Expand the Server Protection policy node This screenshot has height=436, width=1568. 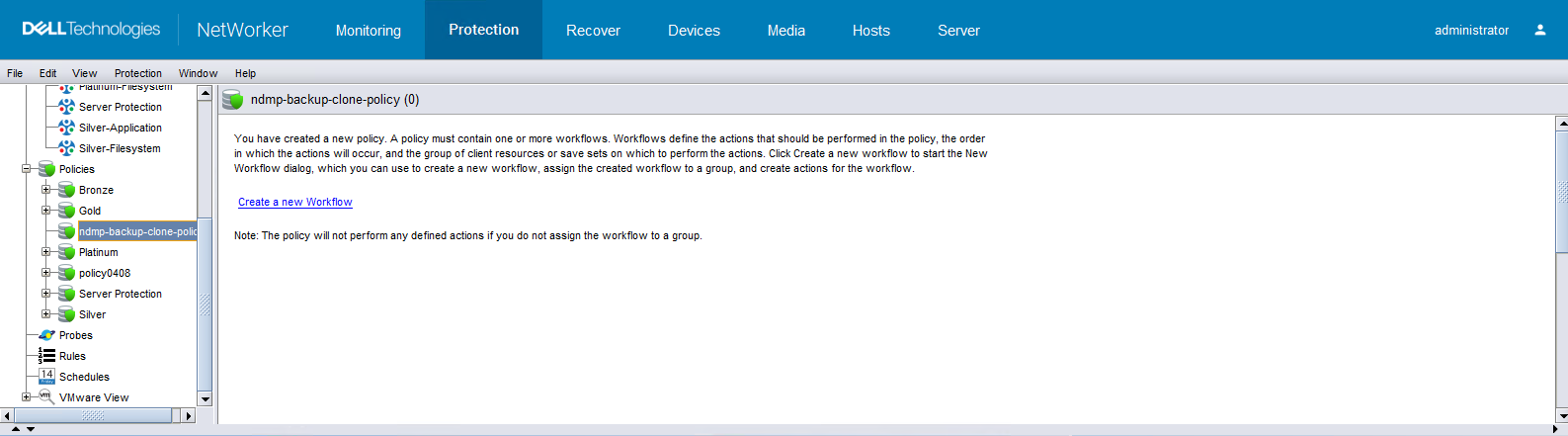[45, 294]
